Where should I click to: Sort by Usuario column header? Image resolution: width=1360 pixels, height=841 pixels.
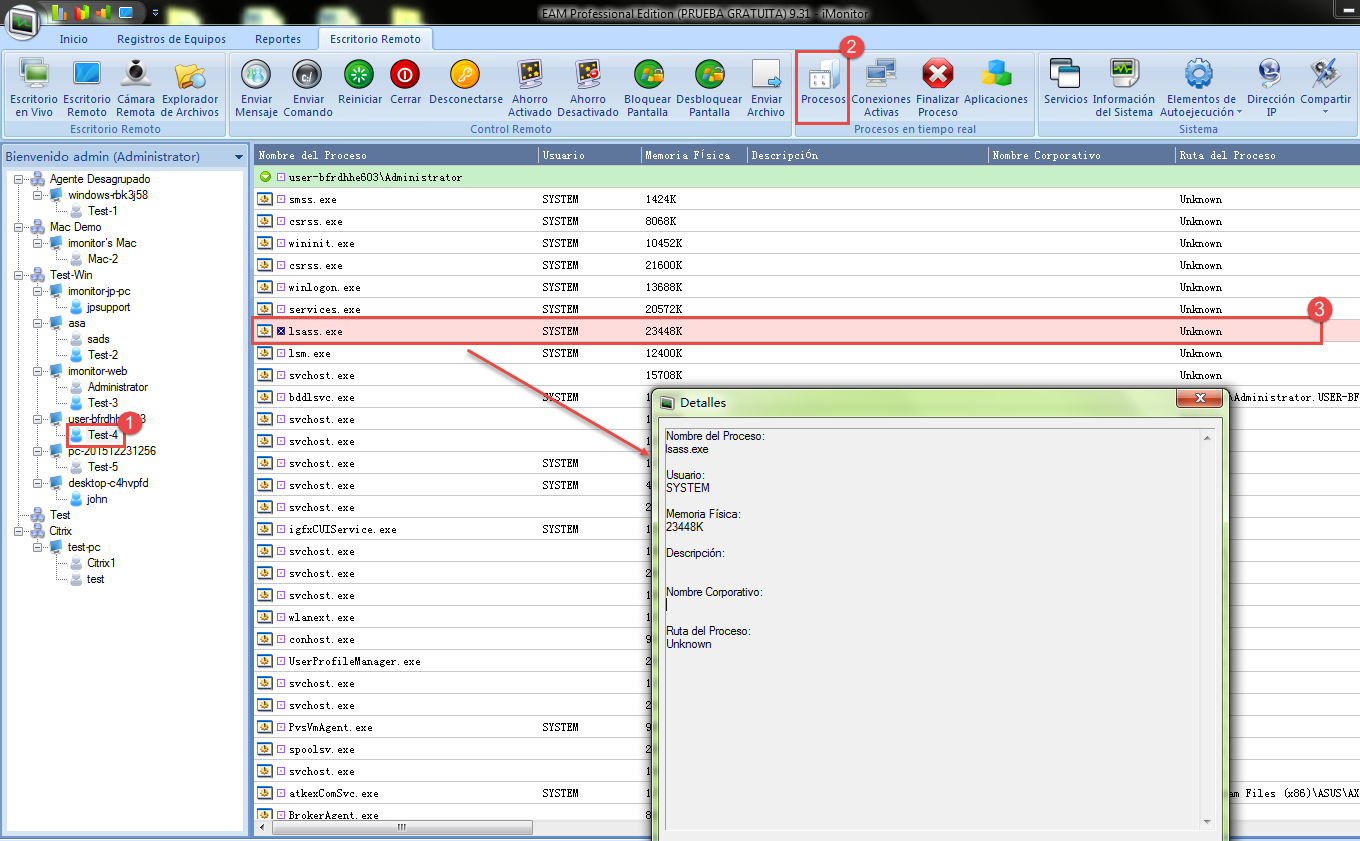(x=590, y=155)
